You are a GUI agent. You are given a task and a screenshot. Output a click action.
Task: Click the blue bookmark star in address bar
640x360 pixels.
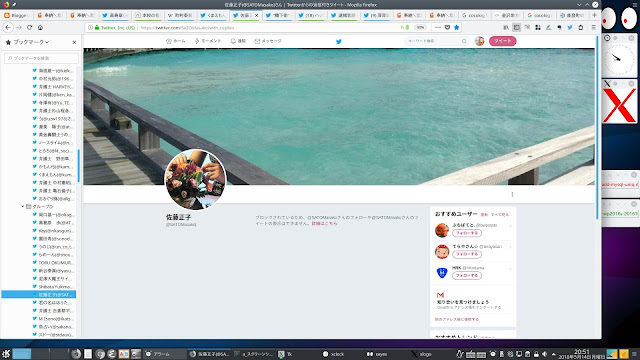coord(457,27)
